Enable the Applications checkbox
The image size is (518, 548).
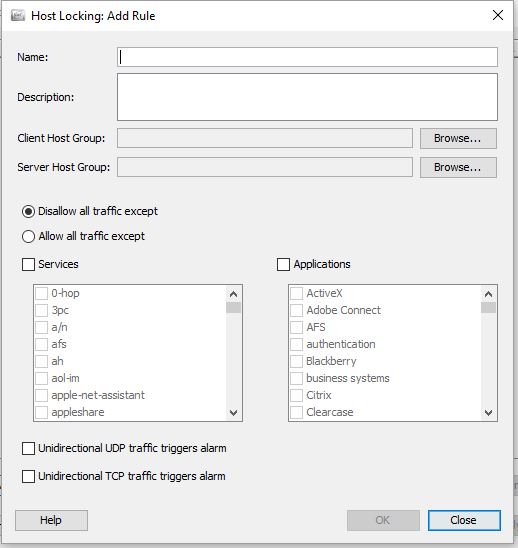point(283,265)
